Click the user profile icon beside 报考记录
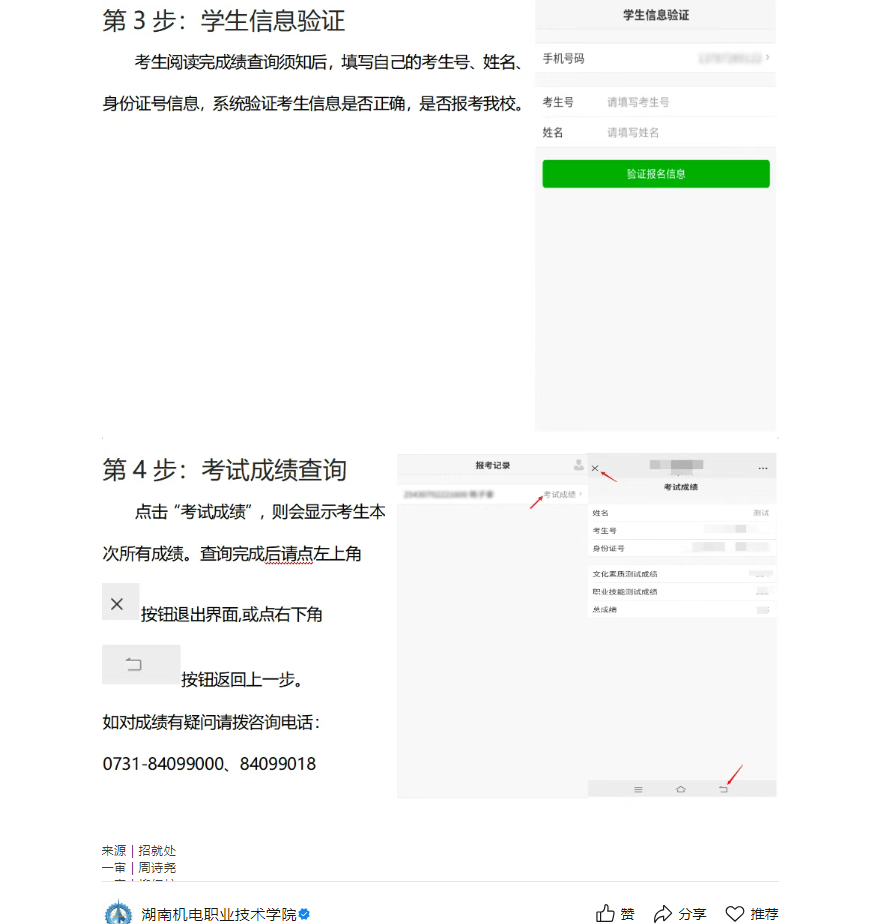 tap(578, 465)
